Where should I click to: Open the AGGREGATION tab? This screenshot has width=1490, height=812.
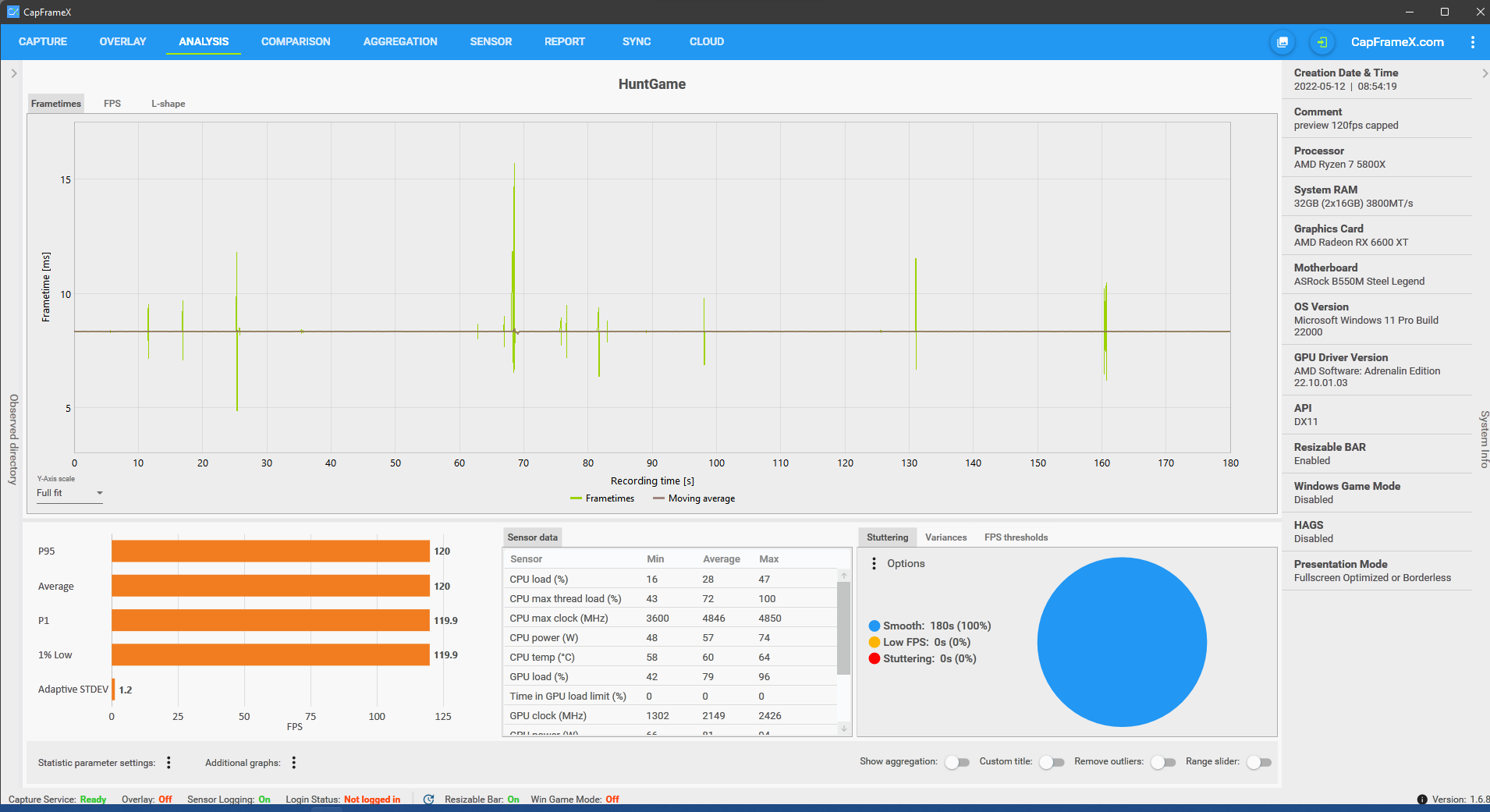(x=400, y=41)
